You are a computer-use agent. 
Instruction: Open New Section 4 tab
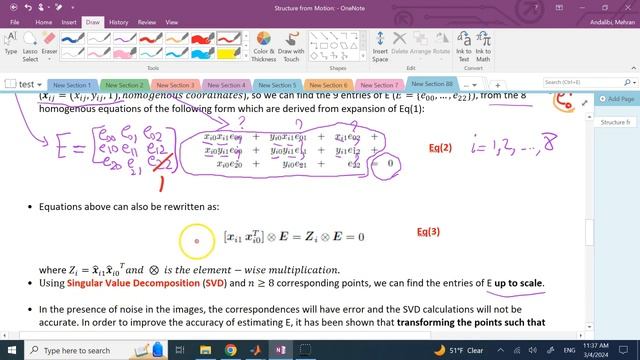(x=226, y=85)
